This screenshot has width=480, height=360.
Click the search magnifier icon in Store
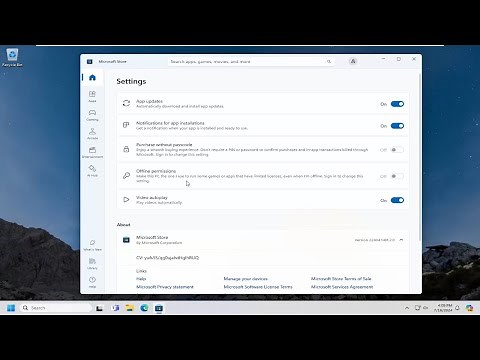[329, 61]
